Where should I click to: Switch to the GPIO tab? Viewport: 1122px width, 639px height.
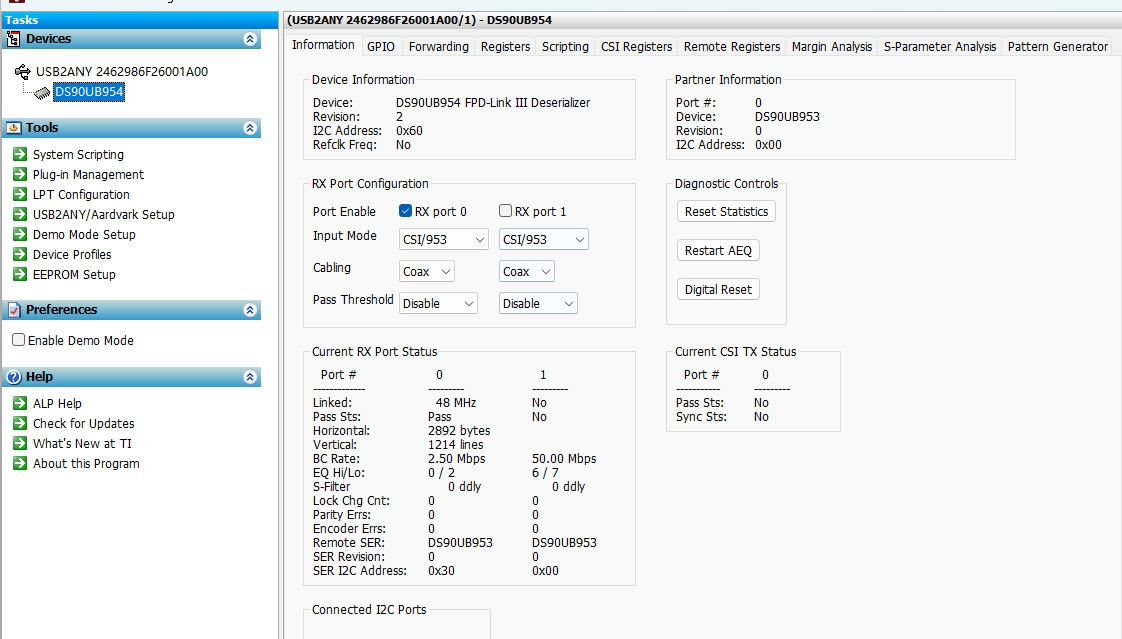(381, 47)
